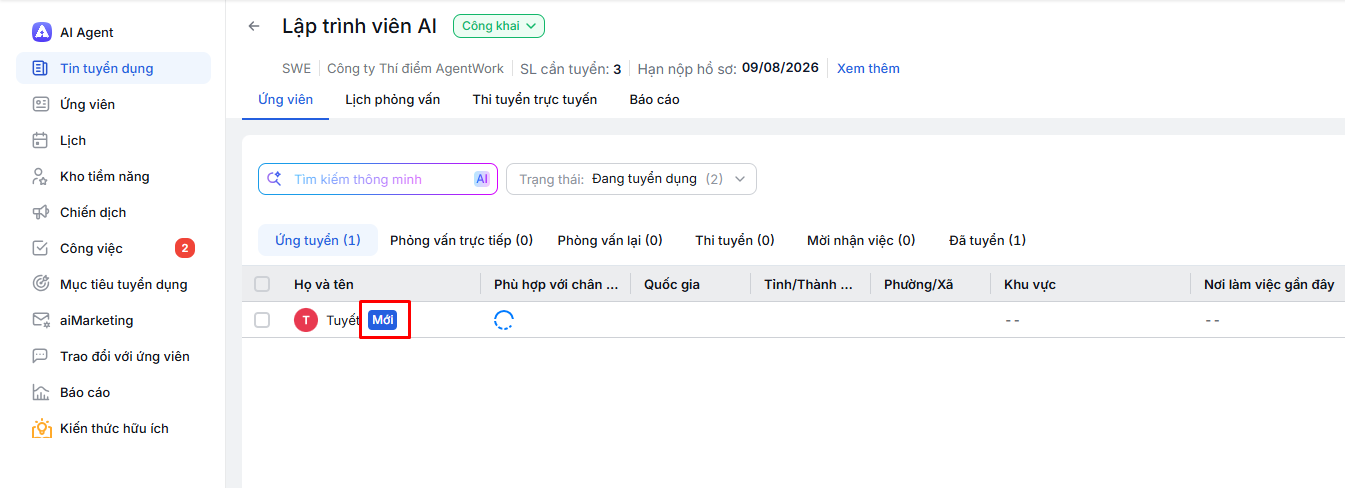Click the Quốc gia column header

coord(672,284)
